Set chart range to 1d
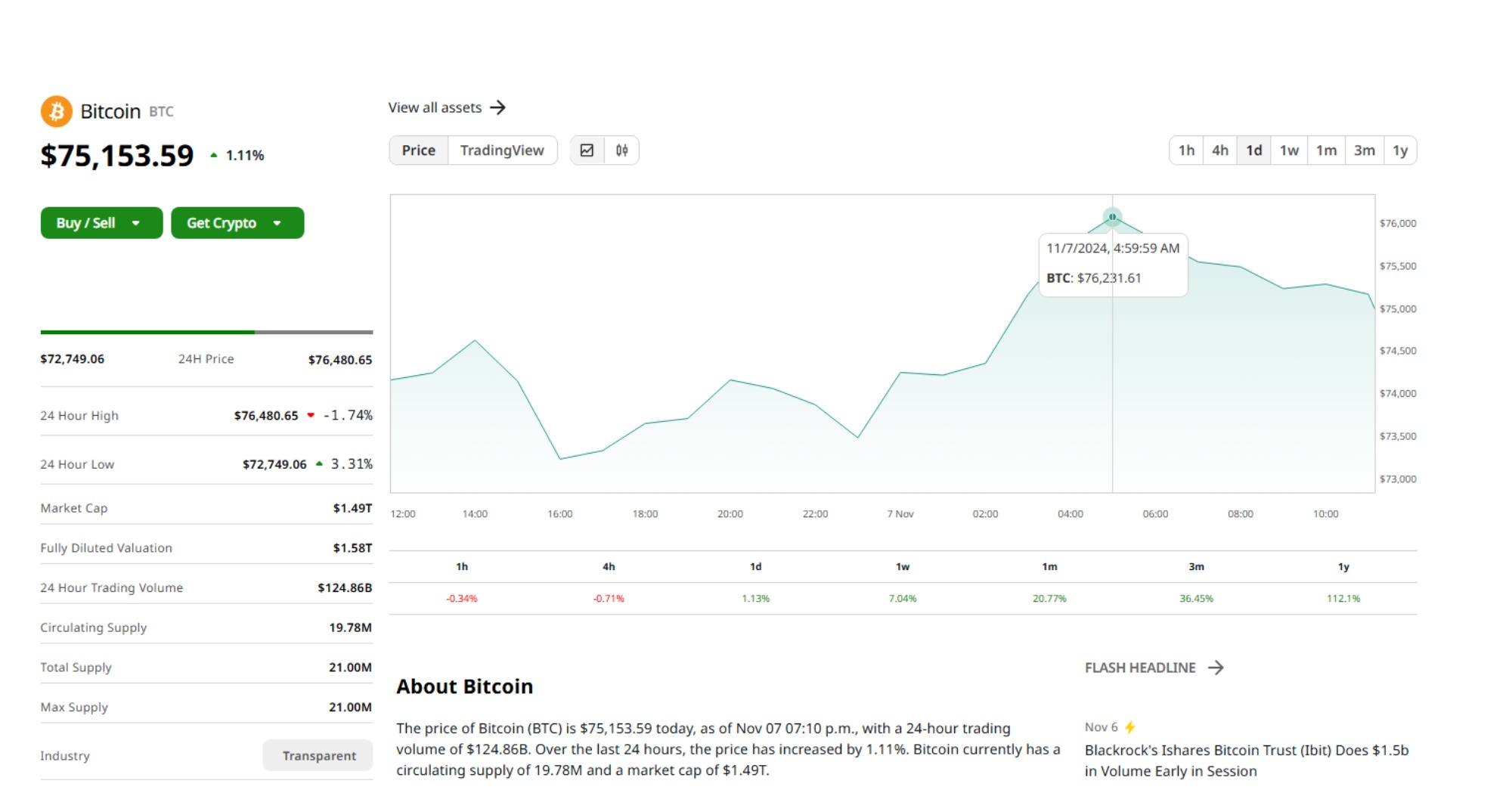 tap(1254, 150)
